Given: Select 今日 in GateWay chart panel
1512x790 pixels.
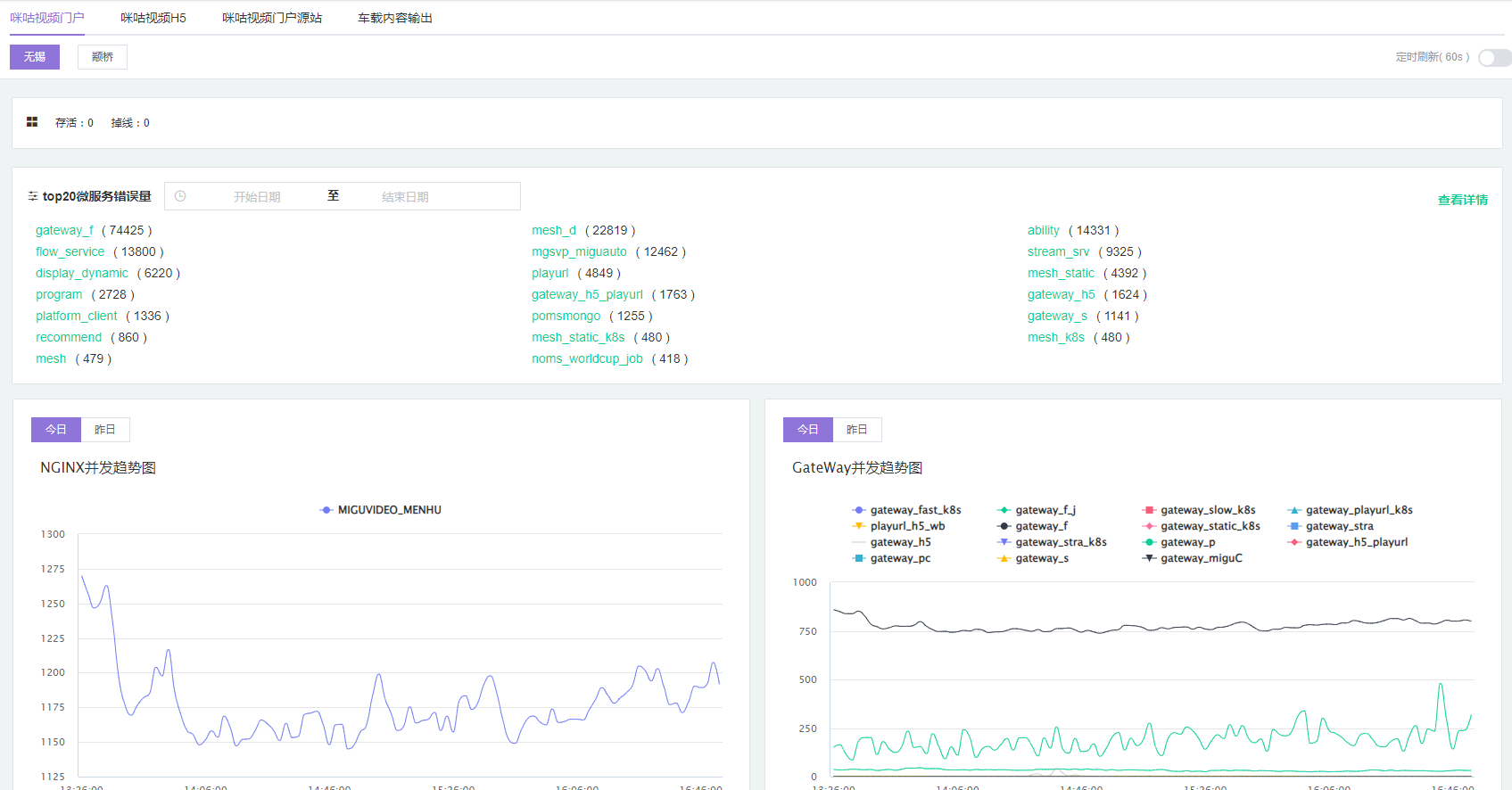Looking at the screenshot, I should click(x=808, y=430).
